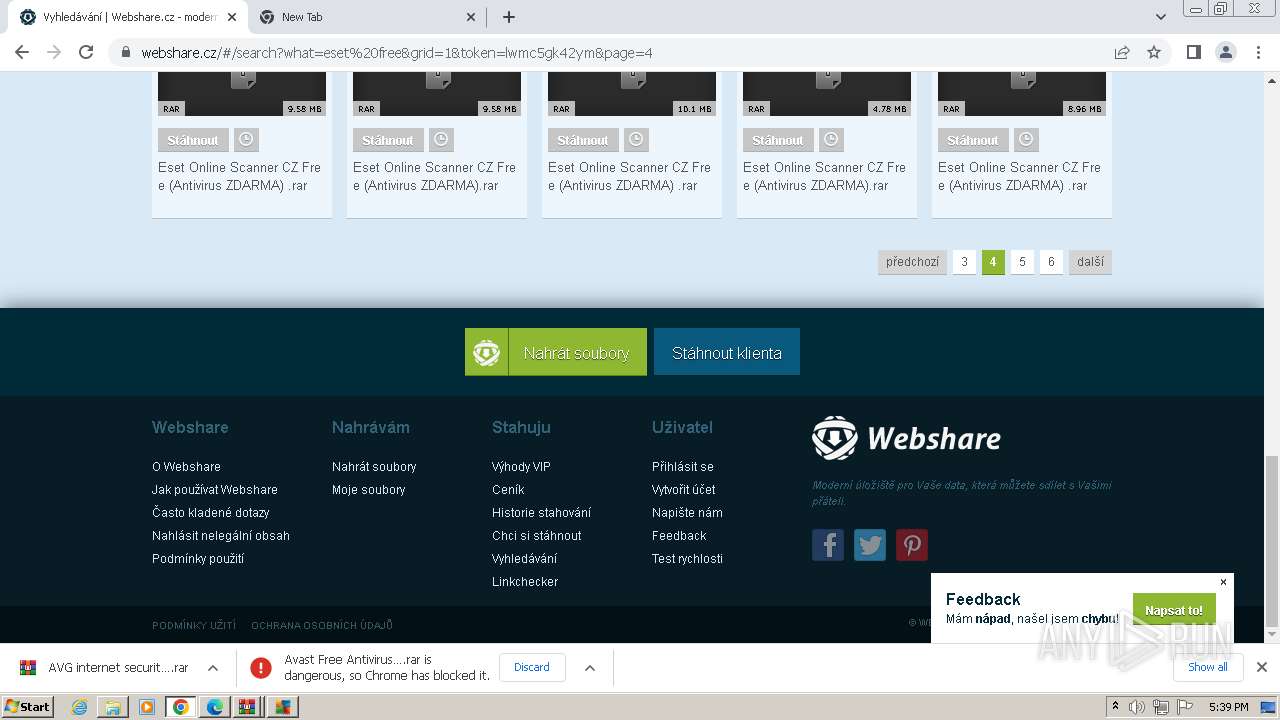Click Napsat to! feedback button
1280x720 pixels.
(x=1174, y=610)
